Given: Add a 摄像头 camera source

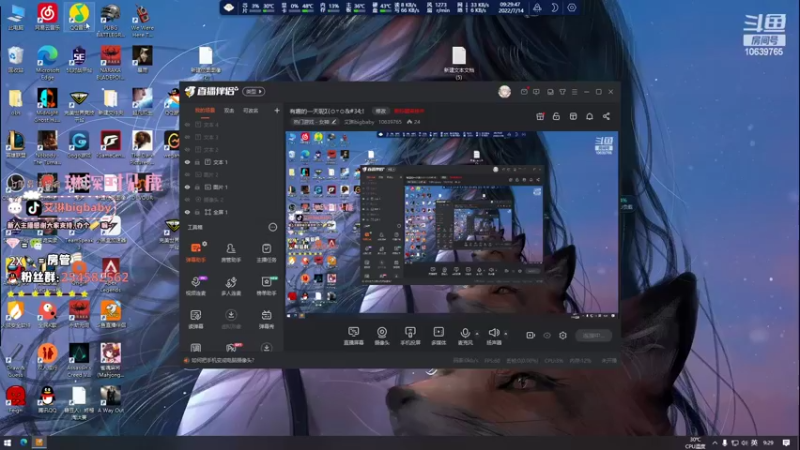Looking at the screenshot, I should coord(382,336).
